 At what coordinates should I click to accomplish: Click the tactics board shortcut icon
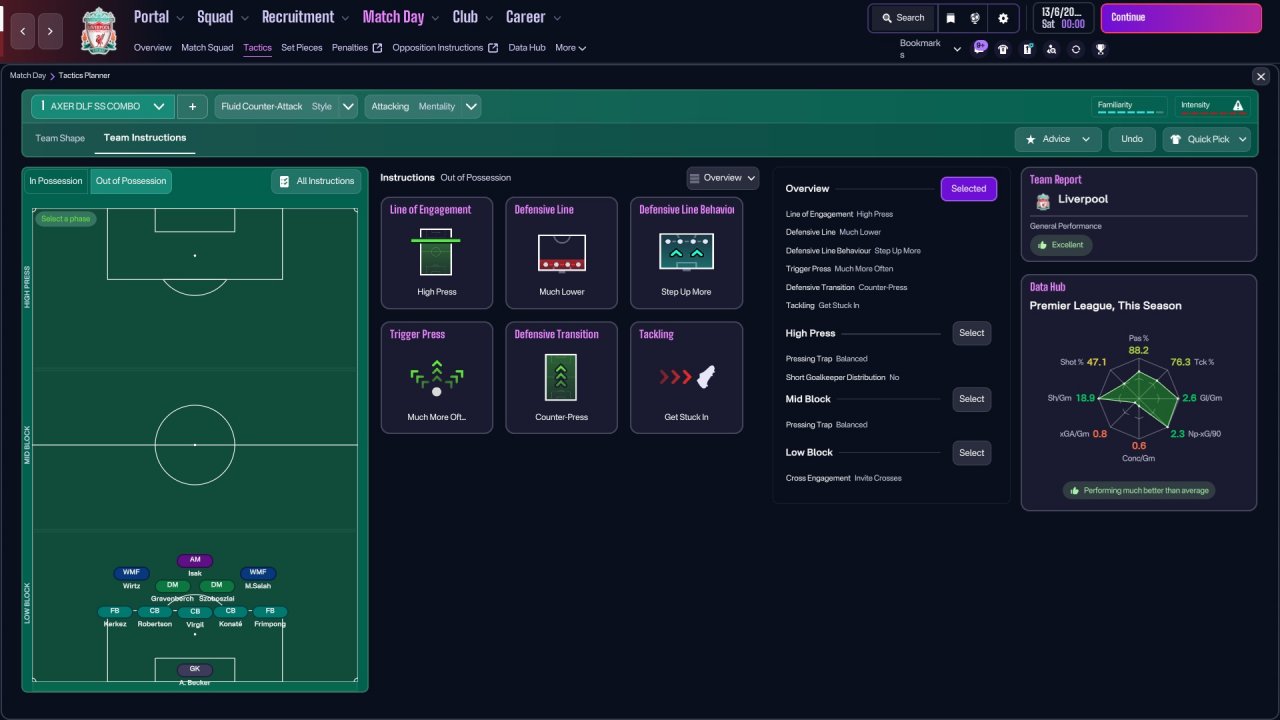(1027, 49)
